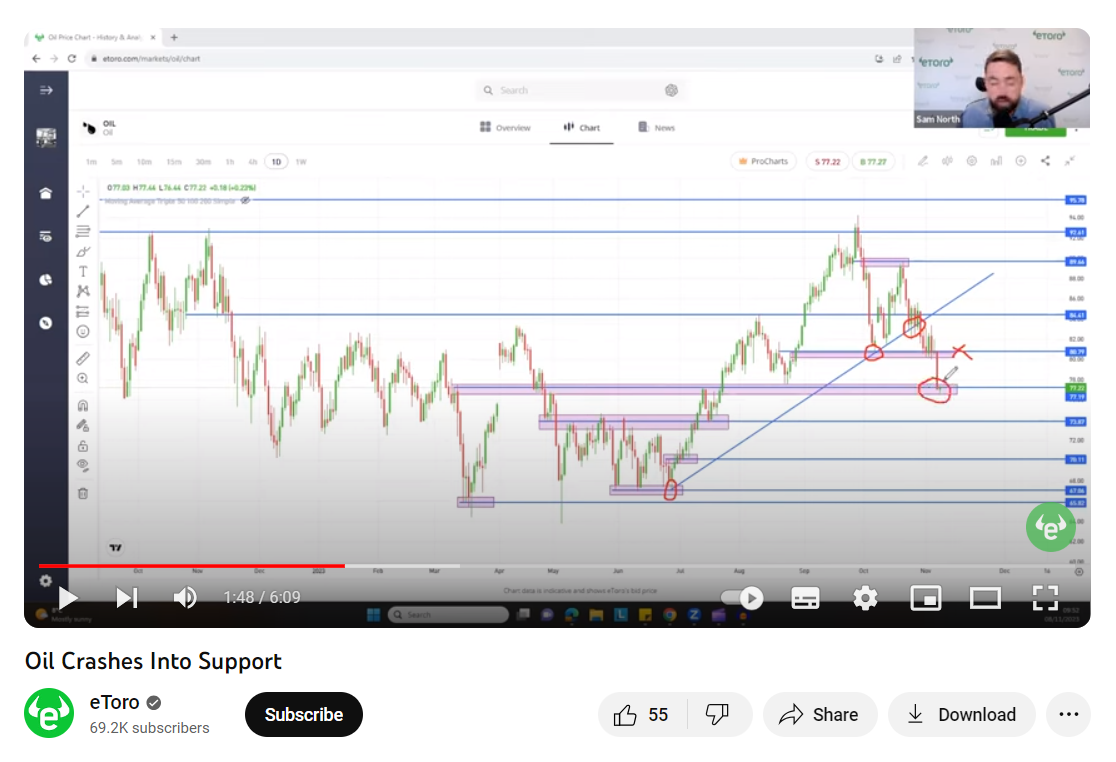Skip to the next video

[x=127, y=598]
